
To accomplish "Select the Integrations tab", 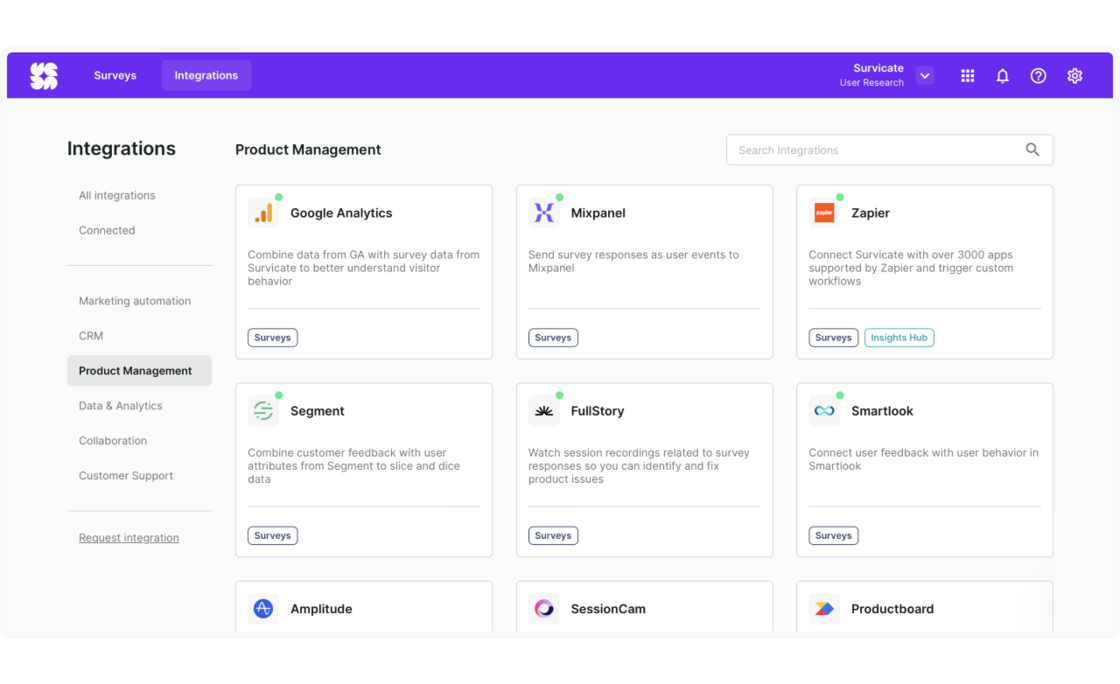I will 206,76.
